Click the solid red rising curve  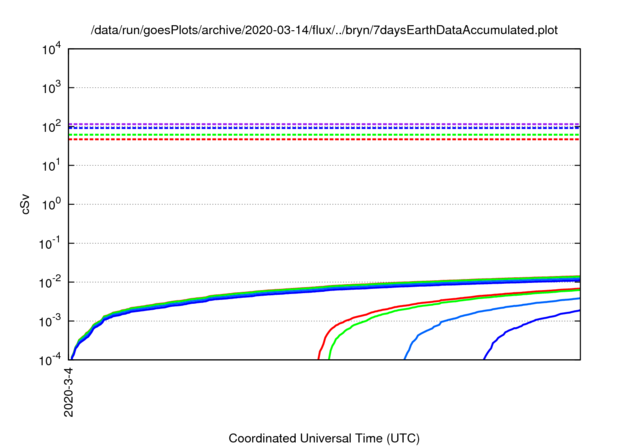click(400, 306)
